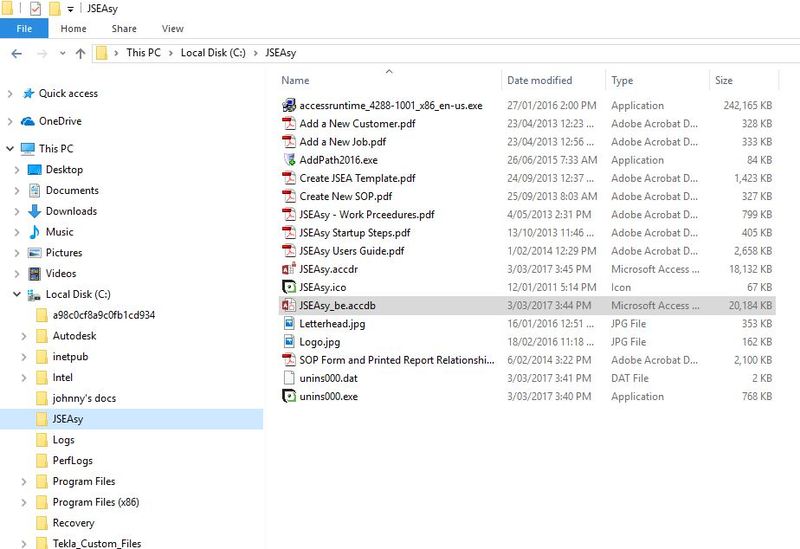
Task: Click the JSEAsy_be.accdb Access icon
Action: [x=289, y=306]
